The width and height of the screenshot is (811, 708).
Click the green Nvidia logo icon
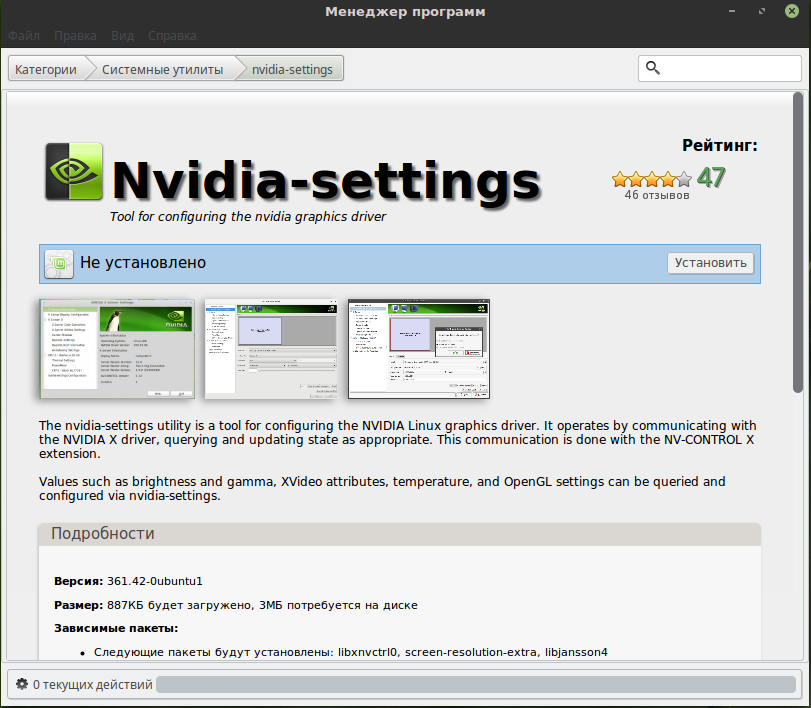[x=74, y=172]
